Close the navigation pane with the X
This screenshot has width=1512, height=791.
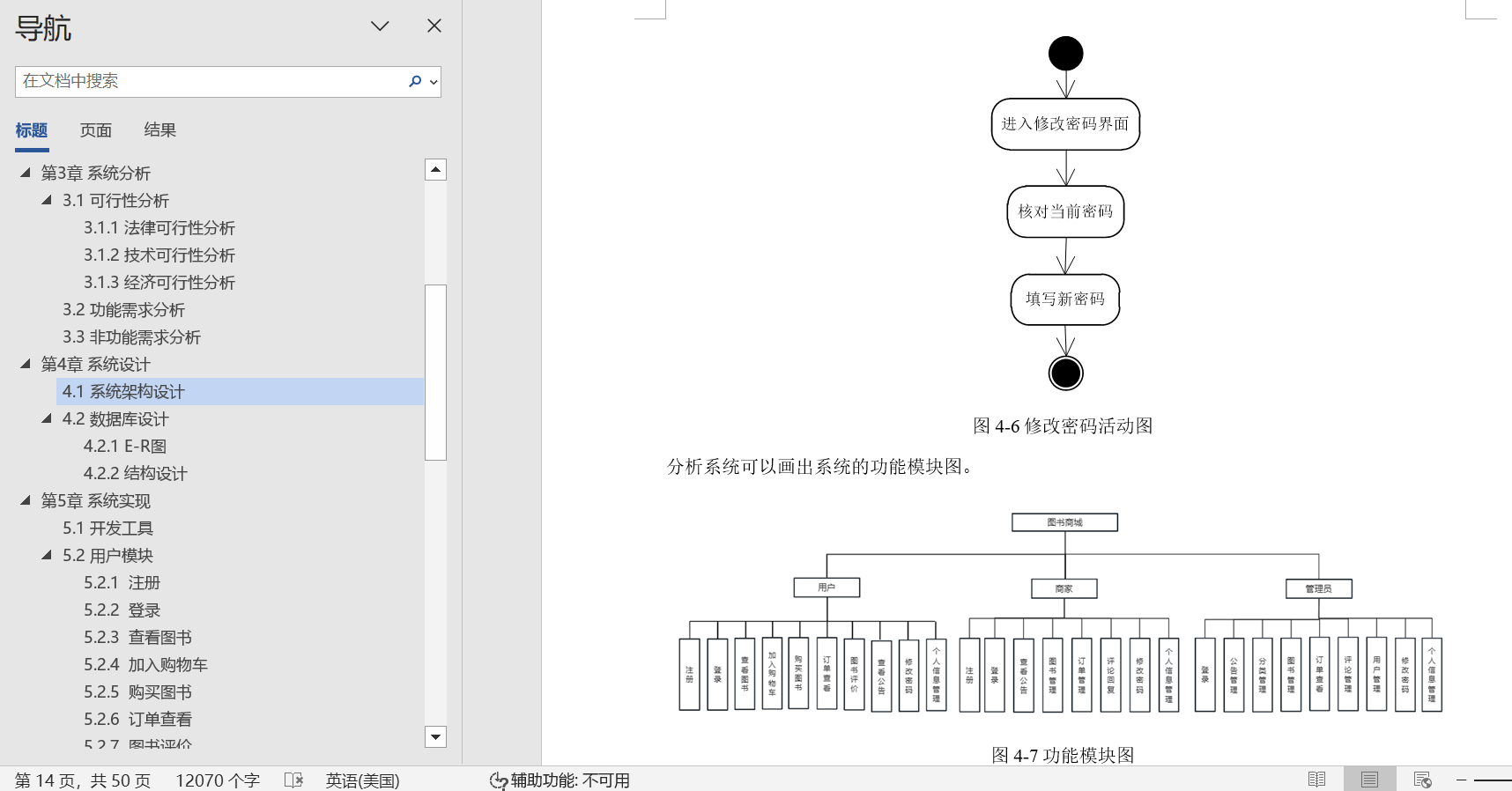click(434, 26)
